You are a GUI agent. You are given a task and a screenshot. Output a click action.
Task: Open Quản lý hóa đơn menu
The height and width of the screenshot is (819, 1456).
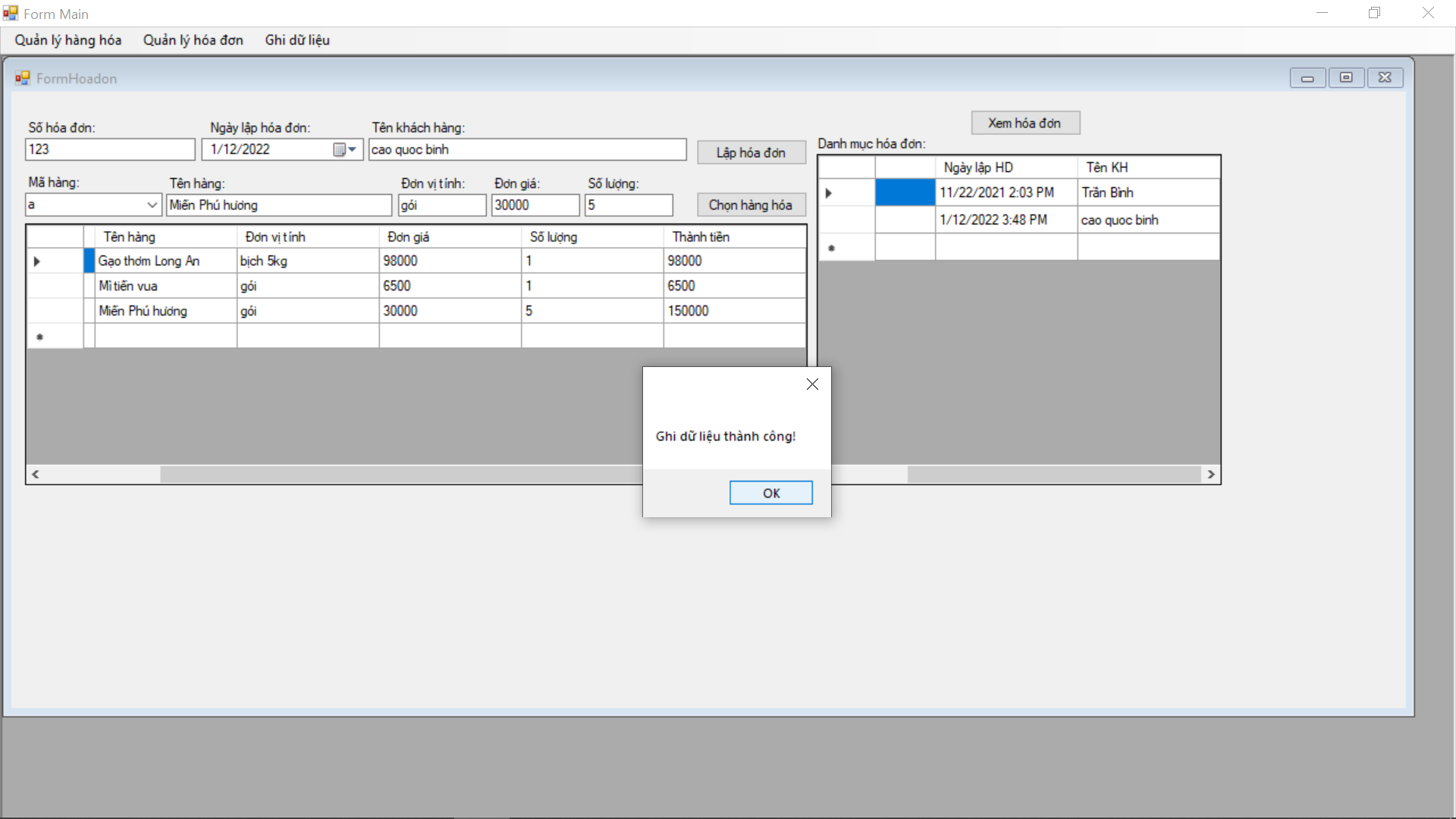tap(193, 40)
